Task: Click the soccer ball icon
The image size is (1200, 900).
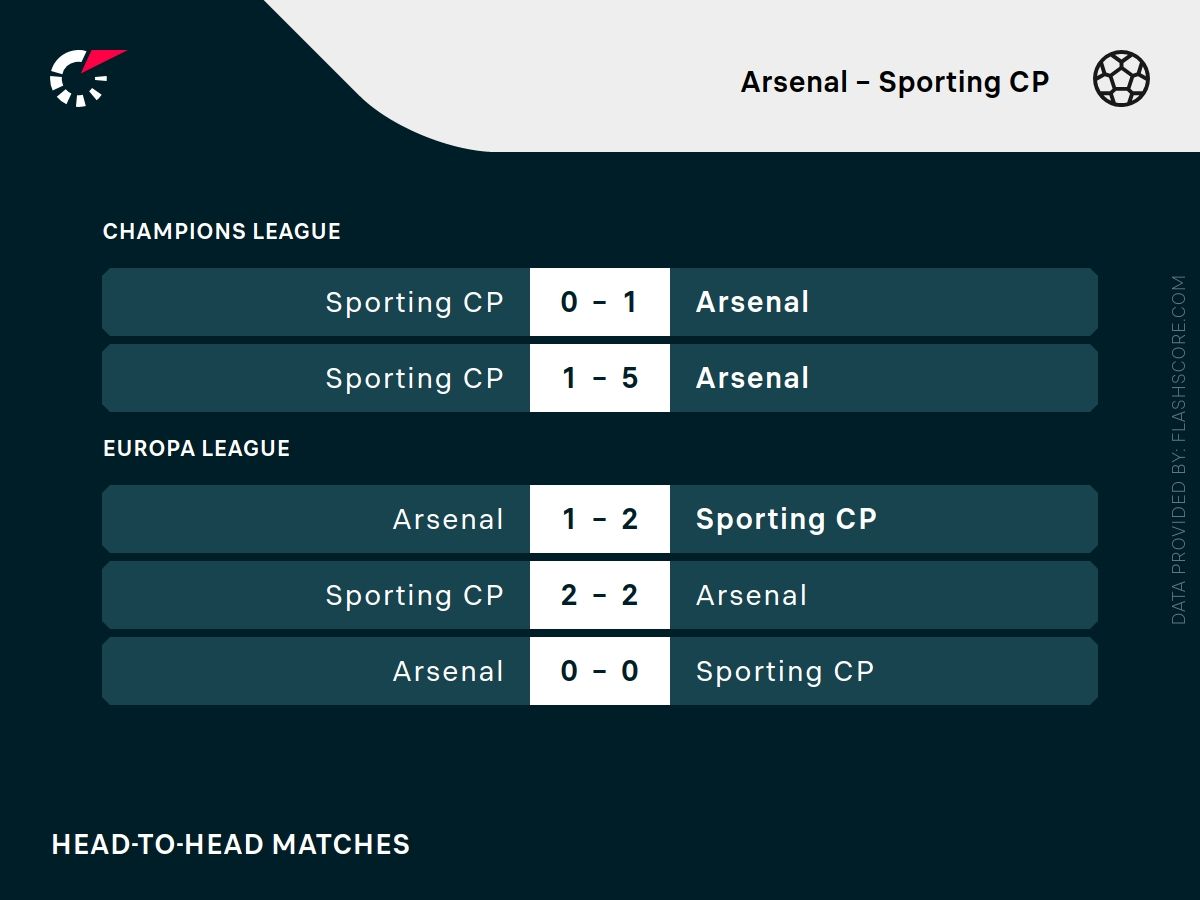Action: pyautogui.click(x=1121, y=79)
